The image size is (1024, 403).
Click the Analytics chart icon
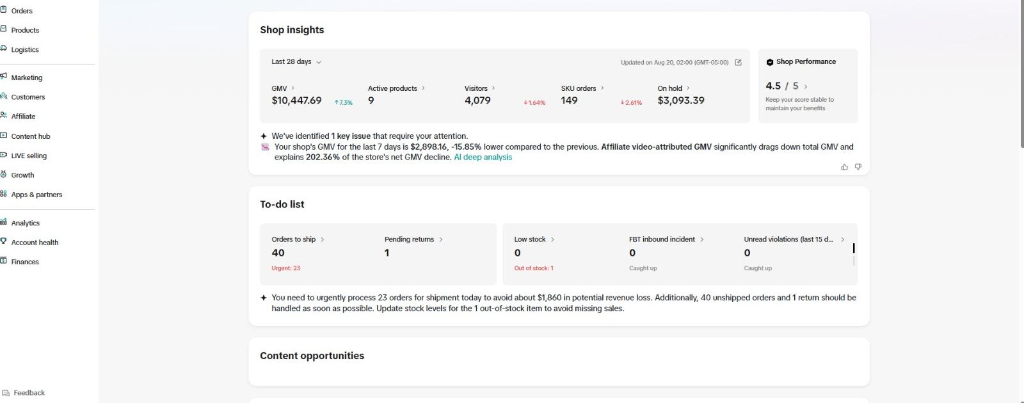[3, 222]
